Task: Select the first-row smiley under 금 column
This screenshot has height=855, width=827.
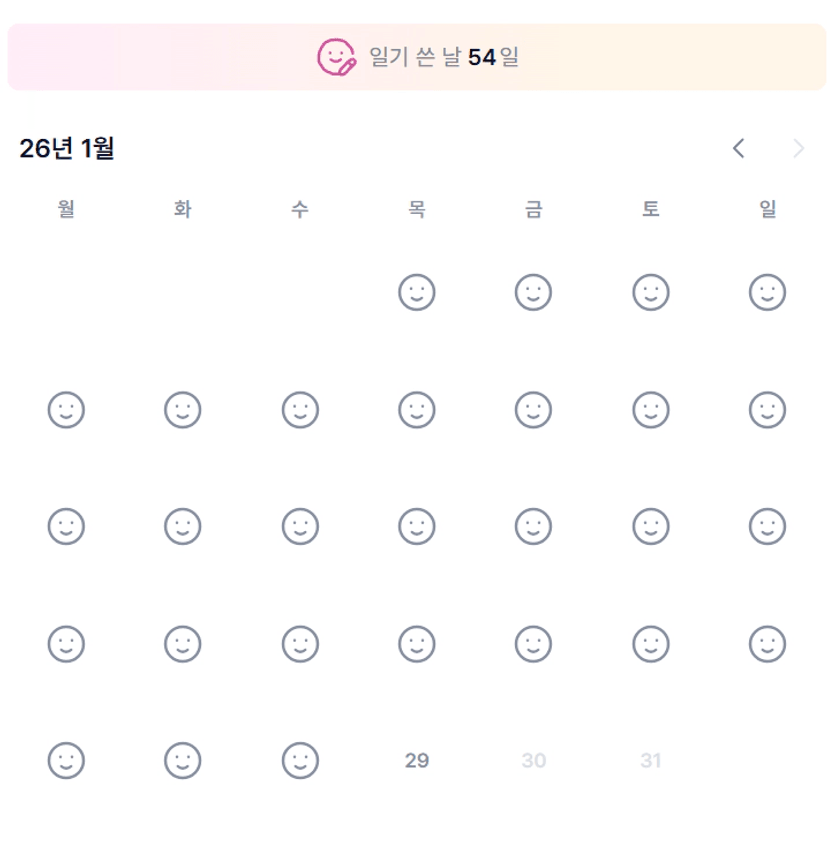Action: (x=534, y=293)
